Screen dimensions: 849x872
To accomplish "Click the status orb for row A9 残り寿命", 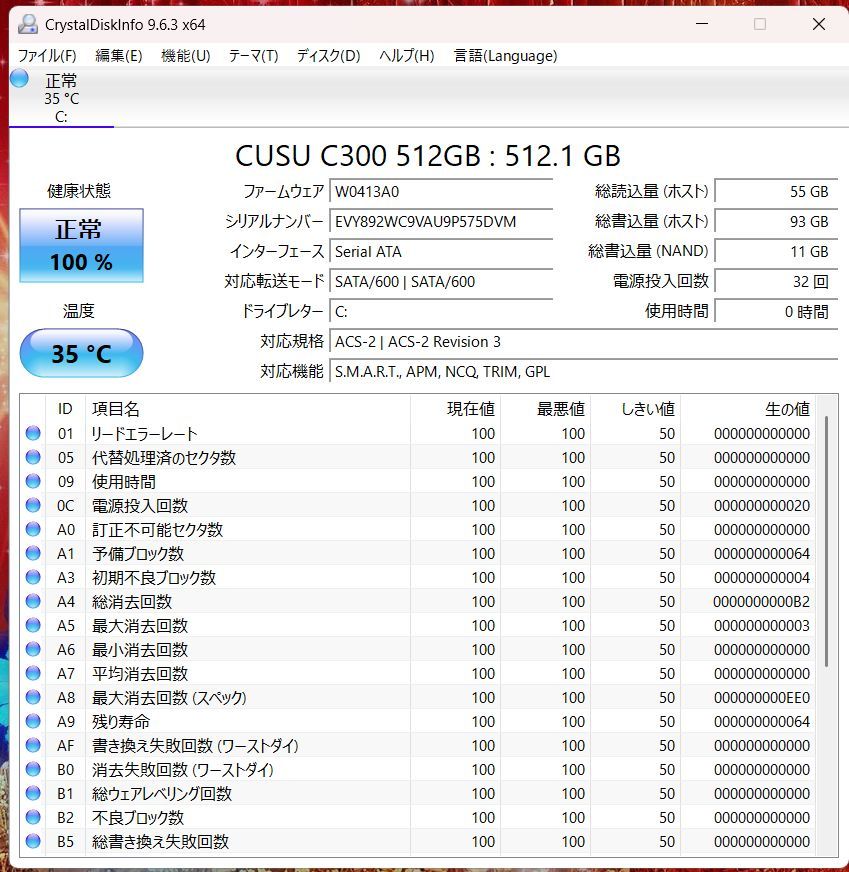I will (33, 721).
